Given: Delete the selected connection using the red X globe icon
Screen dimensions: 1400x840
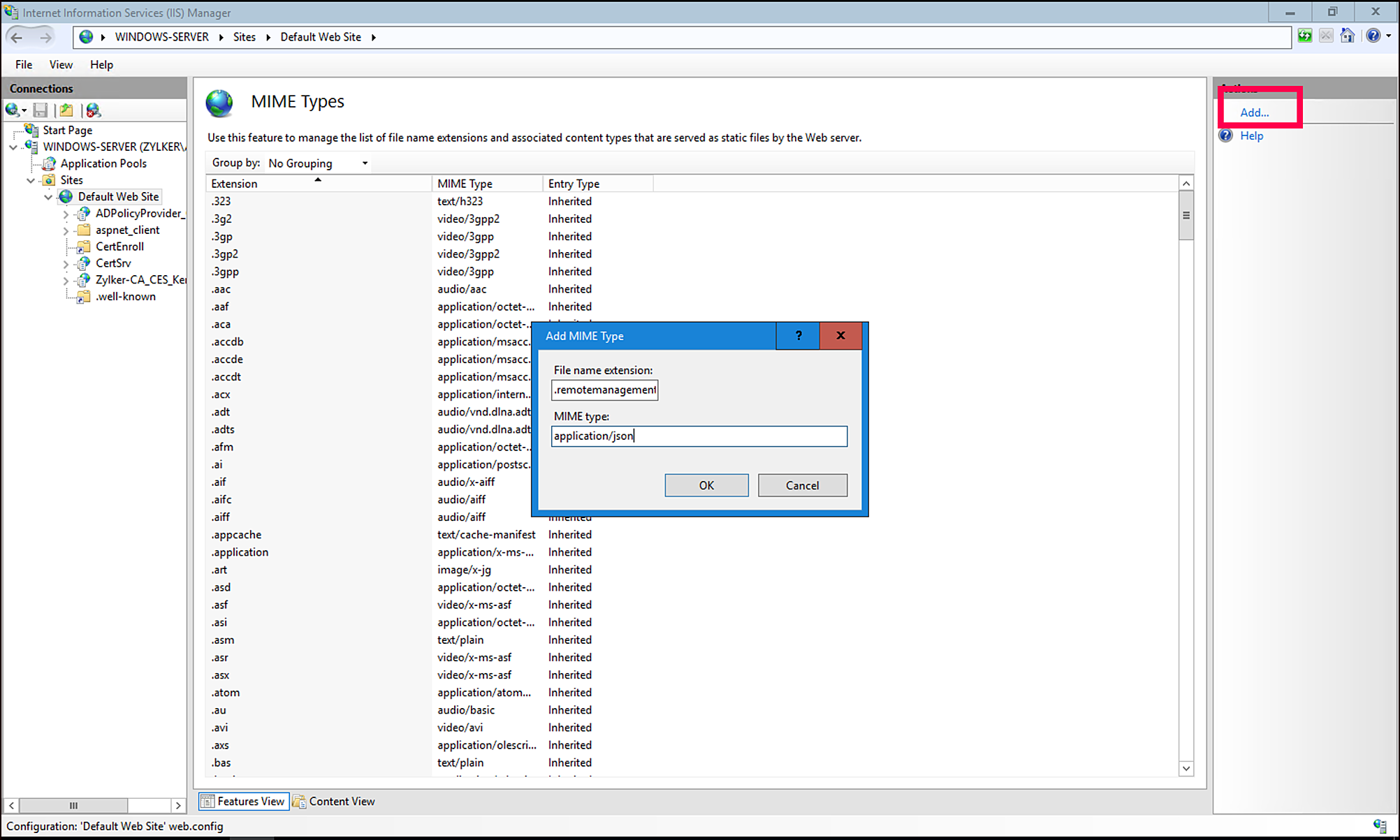Looking at the screenshot, I should point(93,110).
